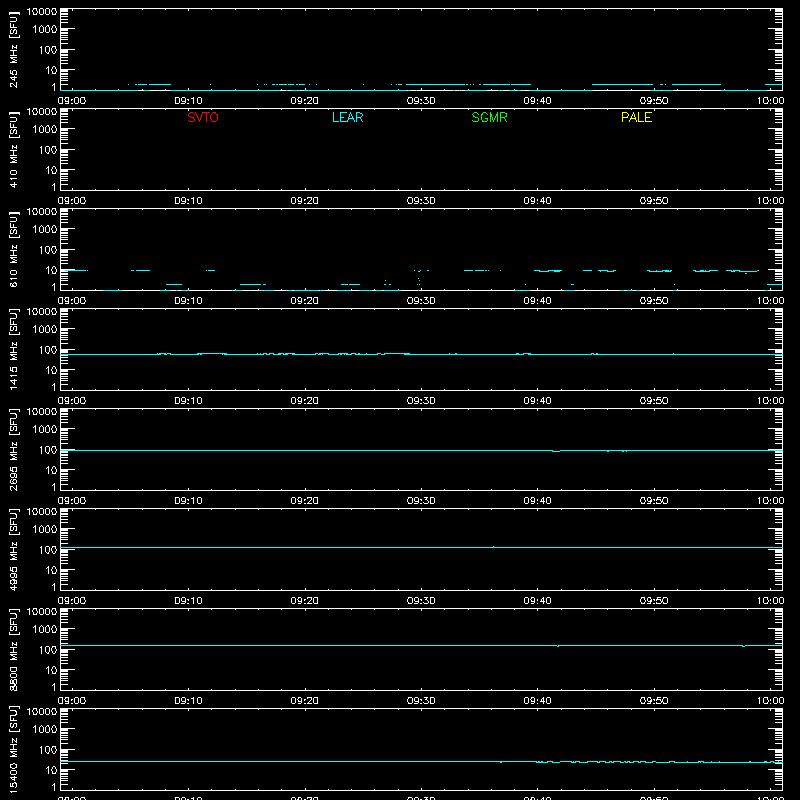Click 09:00 time label under 245 MHz panel
The height and width of the screenshot is (800, 800).
click(72, 101)
